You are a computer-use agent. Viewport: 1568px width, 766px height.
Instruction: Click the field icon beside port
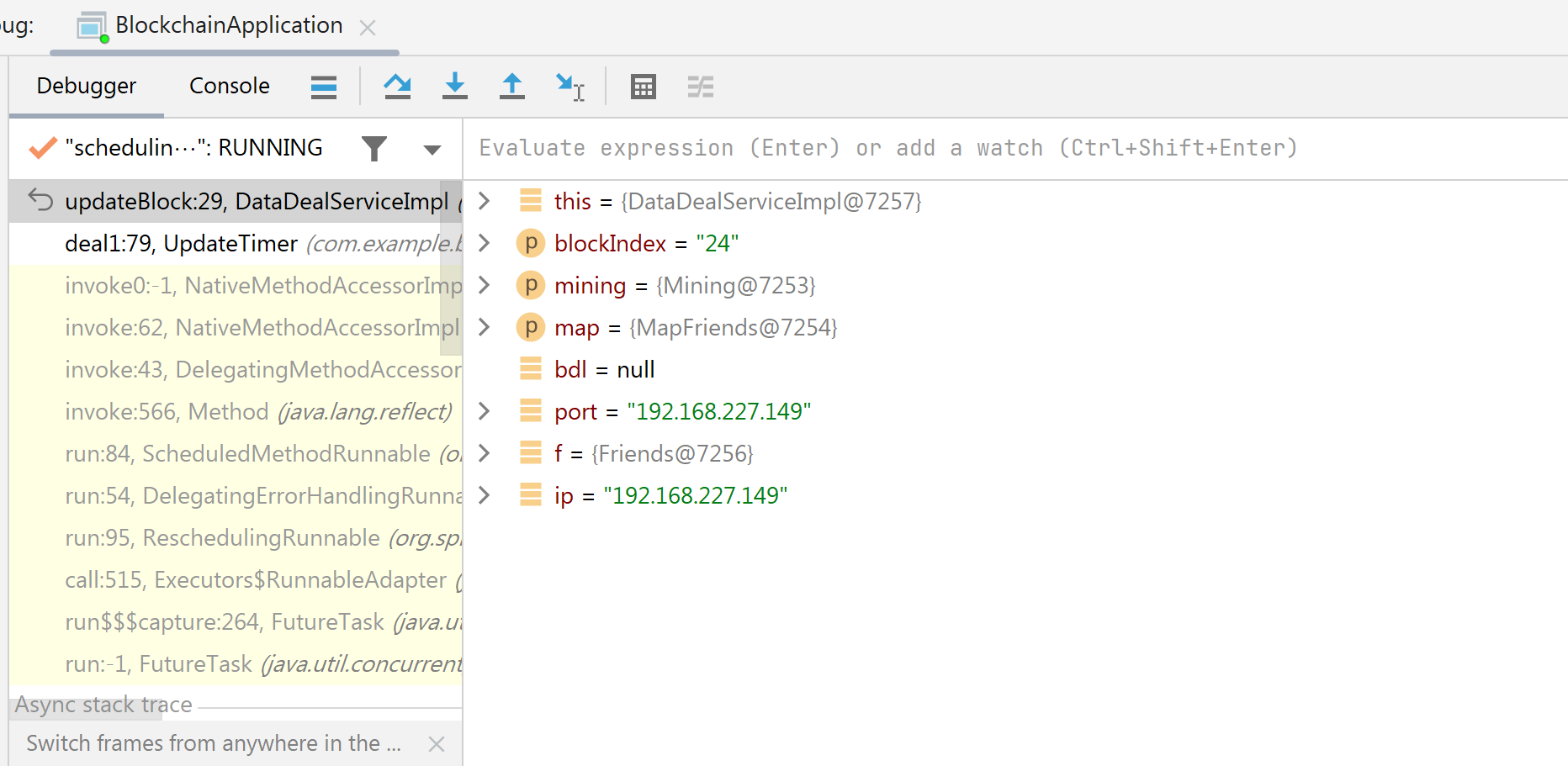[531, 410]
